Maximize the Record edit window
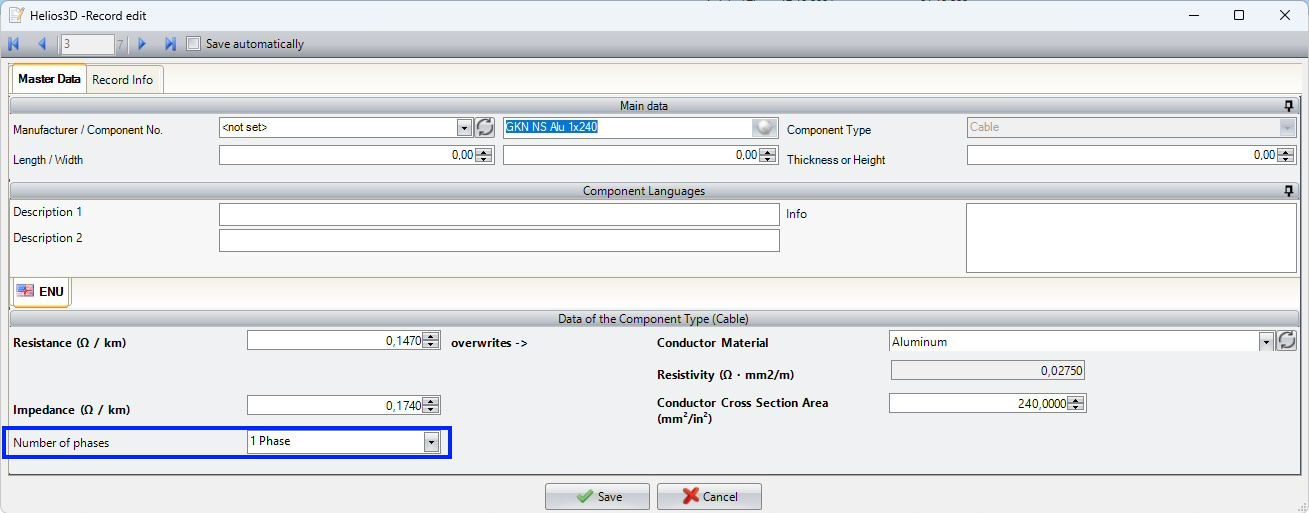The image size is (1309, 513). (x=1239, y=15)
